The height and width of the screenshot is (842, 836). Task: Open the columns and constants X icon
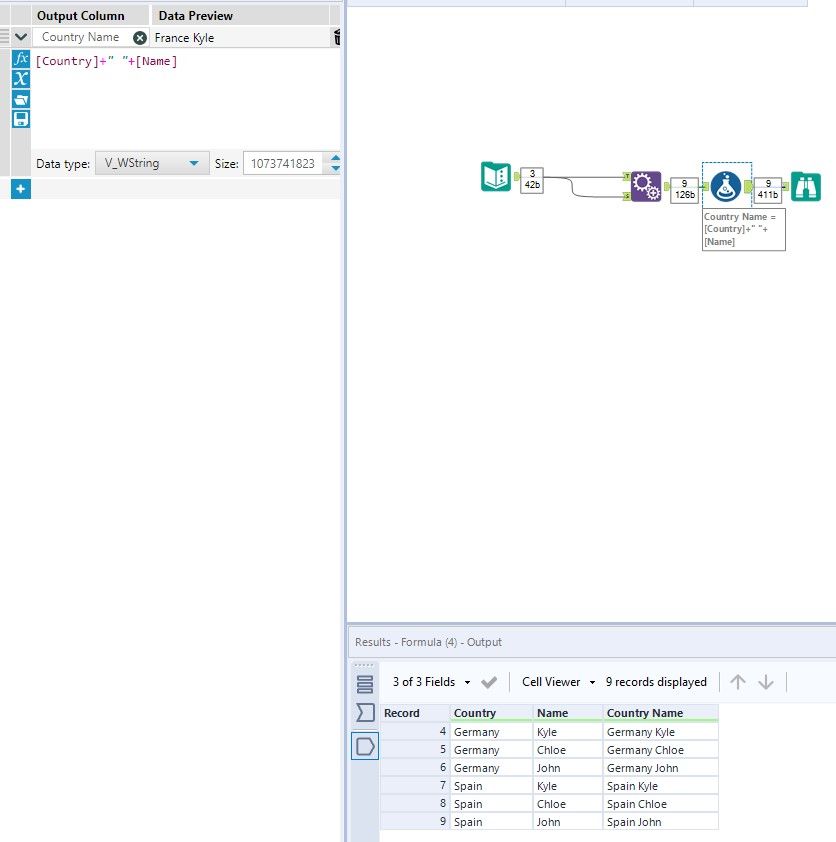21,78
